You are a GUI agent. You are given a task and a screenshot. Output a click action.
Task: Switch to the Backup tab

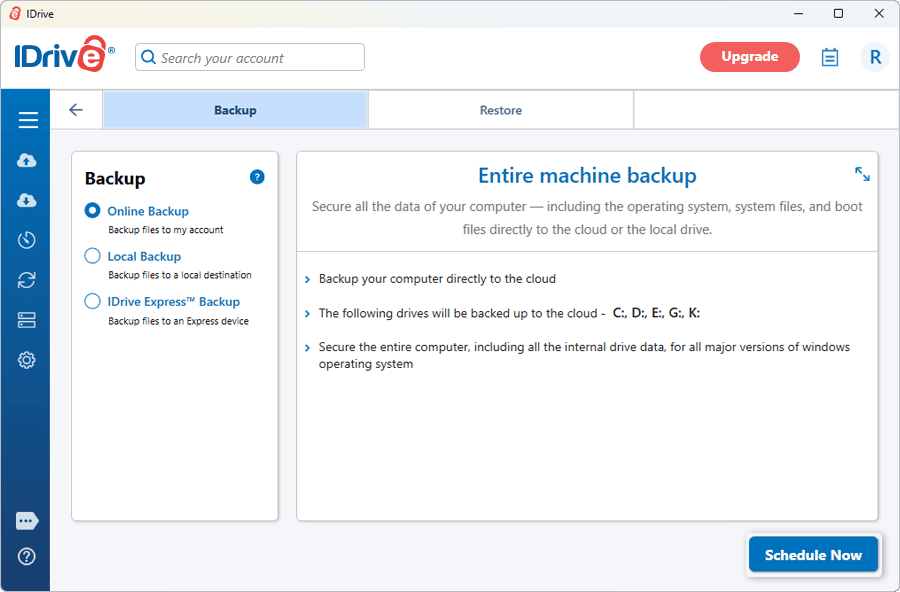pyautogui.click(x=235, y=110)
